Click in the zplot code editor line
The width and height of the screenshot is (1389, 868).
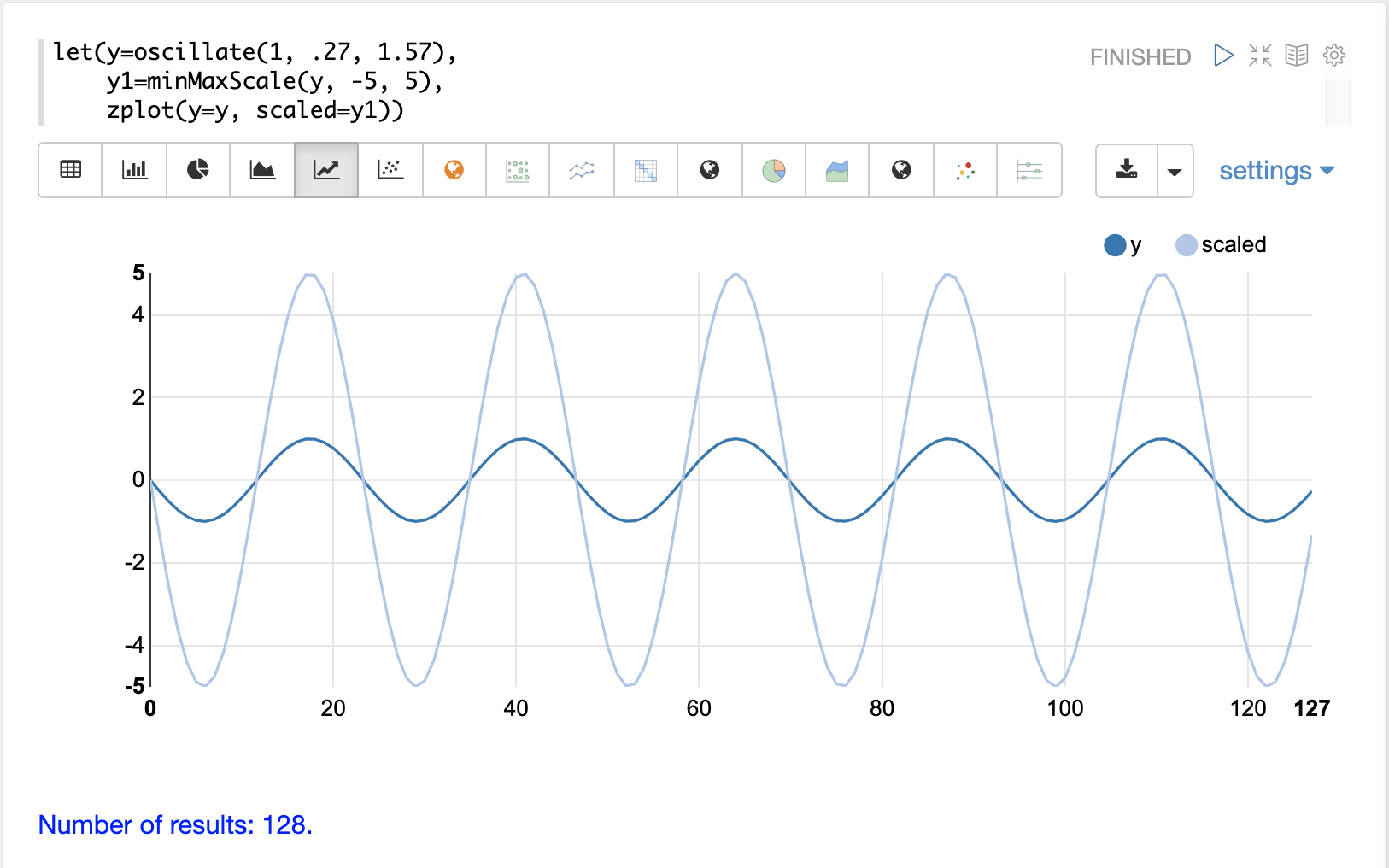click(x=255, y=110)
